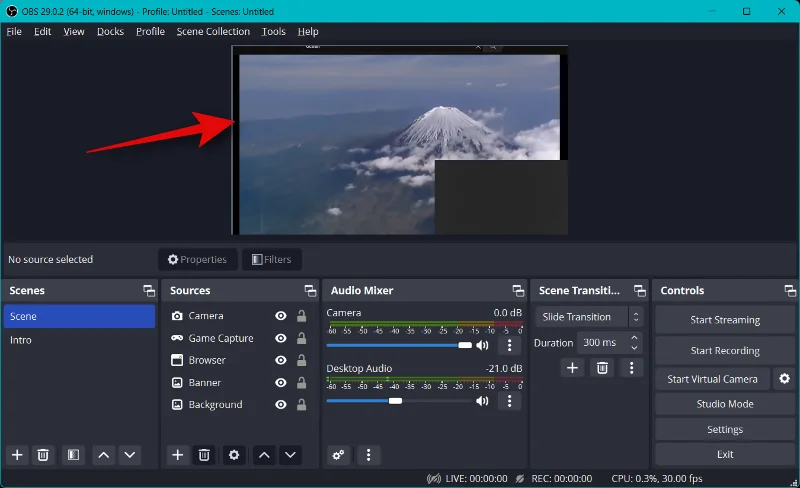Mute the Camera audio speaker icon

(x=482, y=346)
